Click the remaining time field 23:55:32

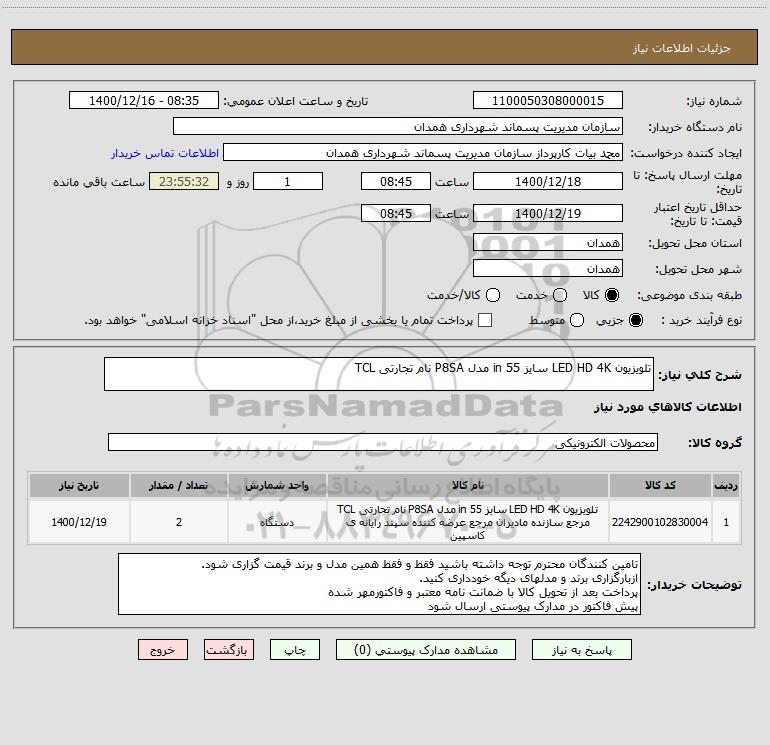[x=184, y=181]
